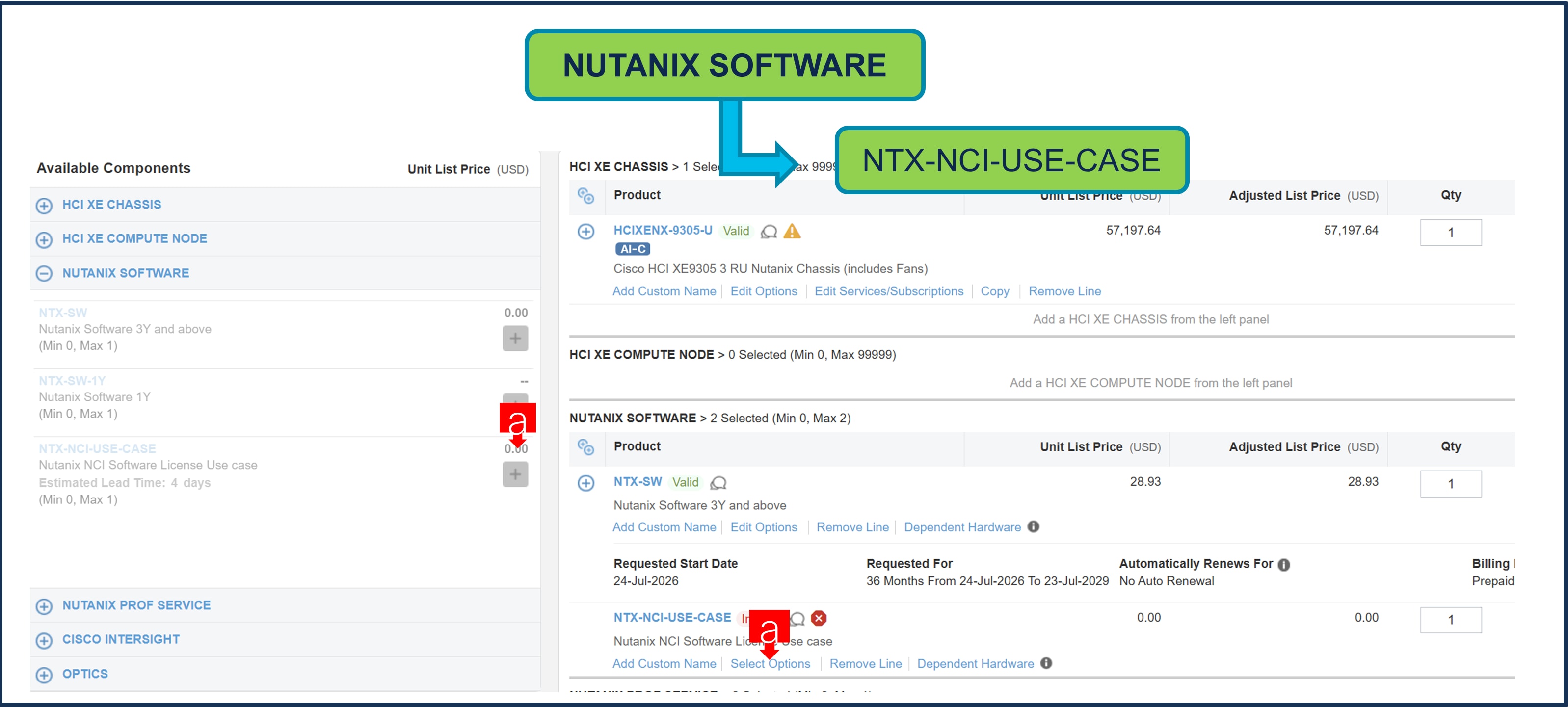Click 'No Auto Renewal' text
Screen dimensions: 1568x707
point(1166,580)
